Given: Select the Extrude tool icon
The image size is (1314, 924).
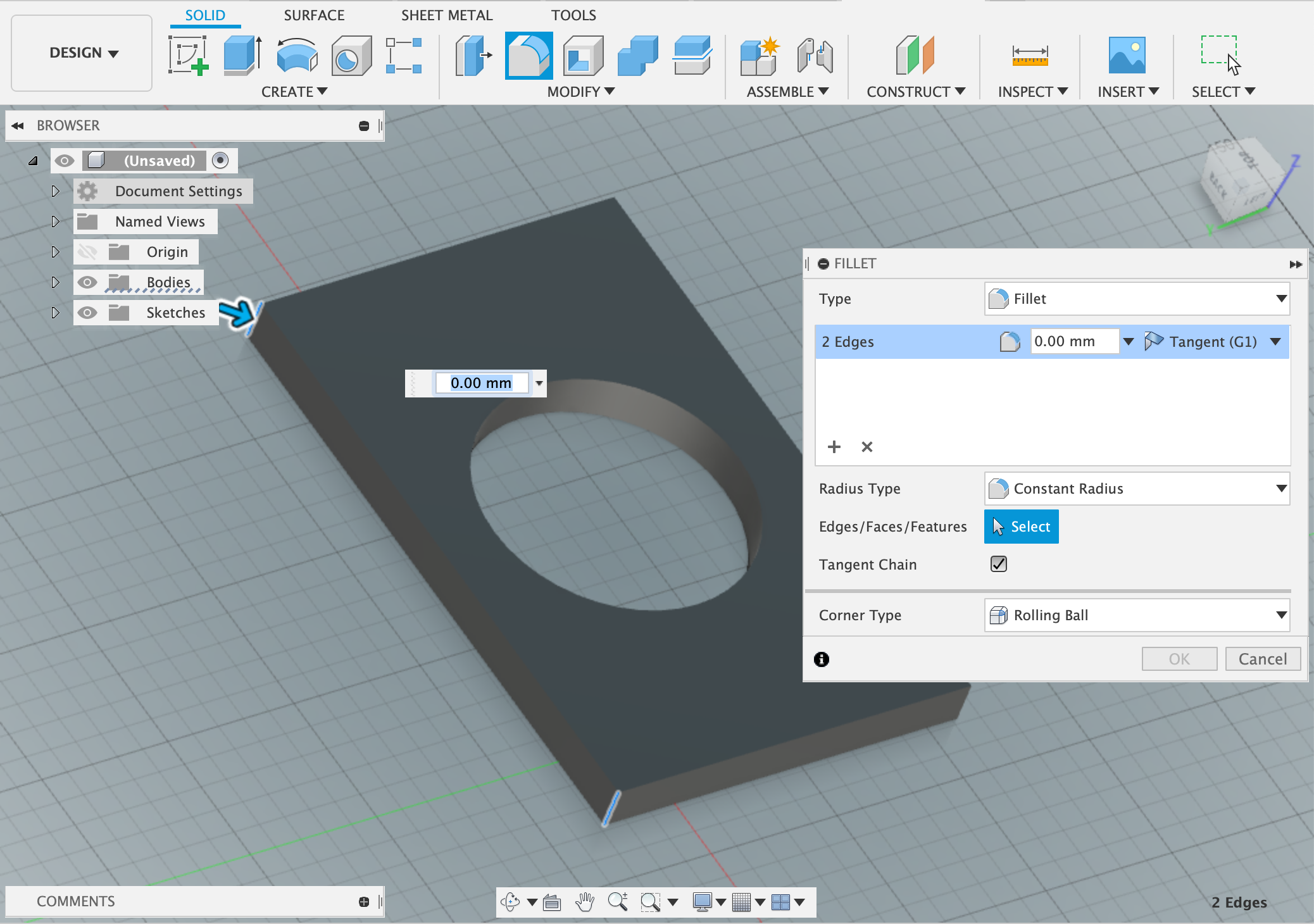Looking at the screenshot, I should click(242, 56).
